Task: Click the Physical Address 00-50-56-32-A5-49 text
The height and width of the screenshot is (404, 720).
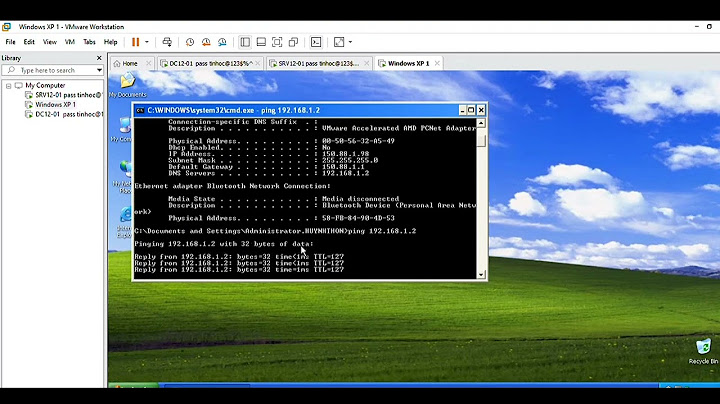Action: click(358, 141)
